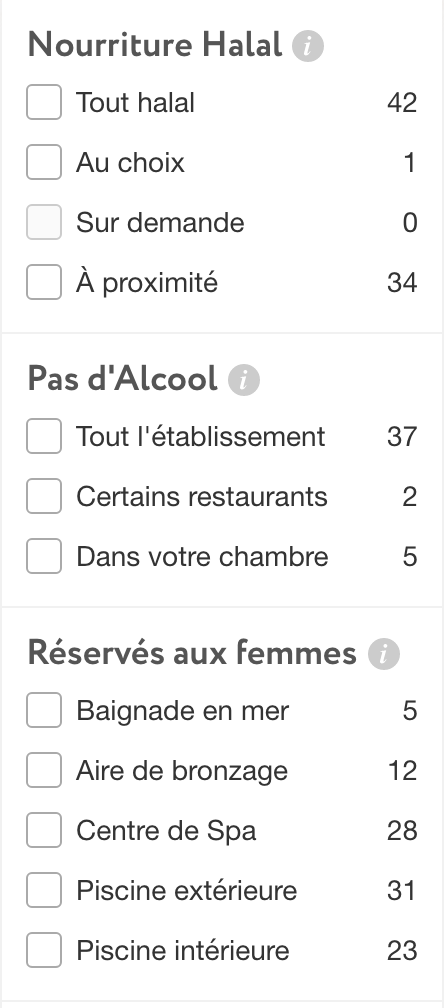Image resolution: width=444 pixels, height=1008 pixels.
Task: Open the info icon beside Nourriture Halal
Action: click(308, 46)
